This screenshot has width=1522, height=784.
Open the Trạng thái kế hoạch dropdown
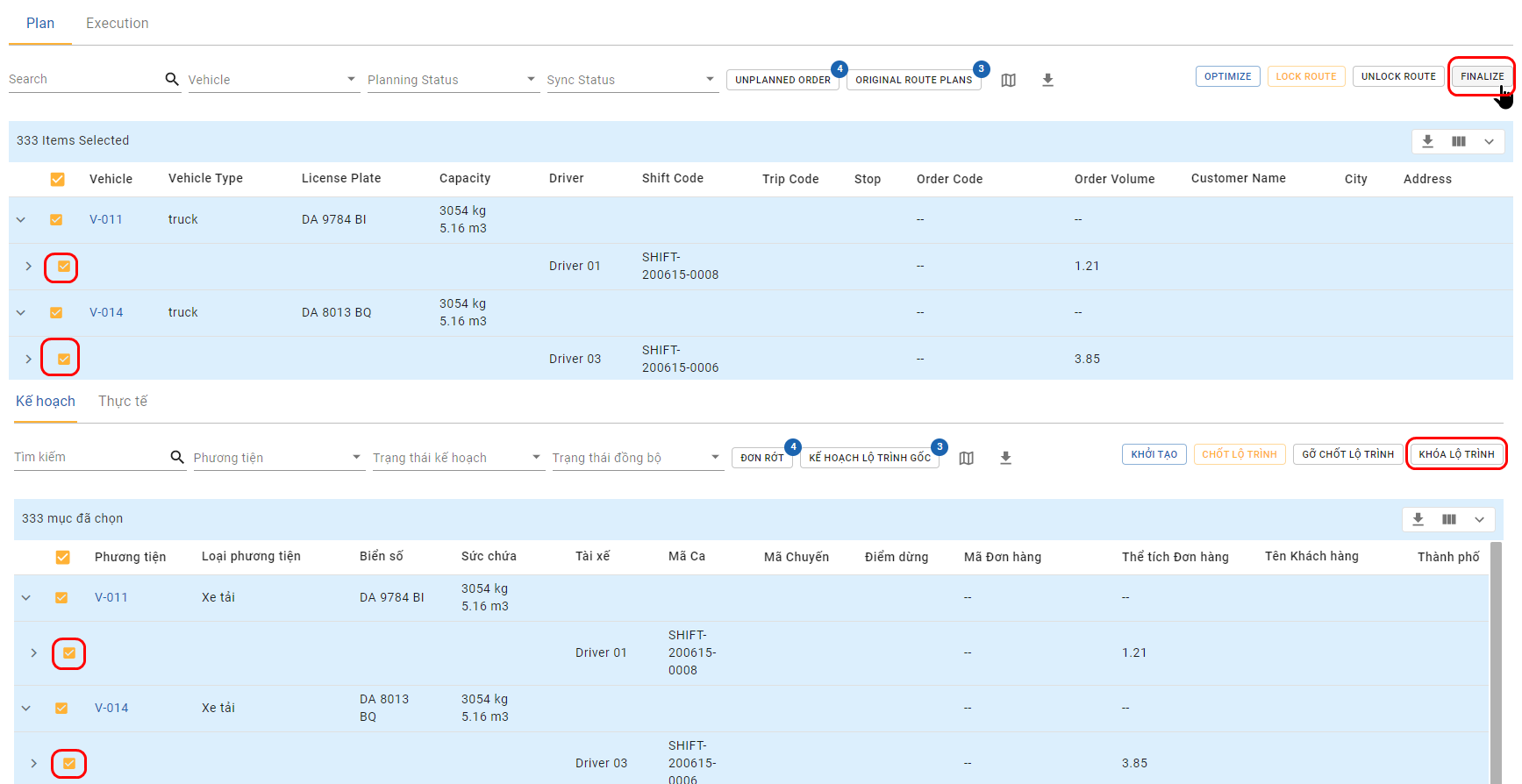[458, 458]
